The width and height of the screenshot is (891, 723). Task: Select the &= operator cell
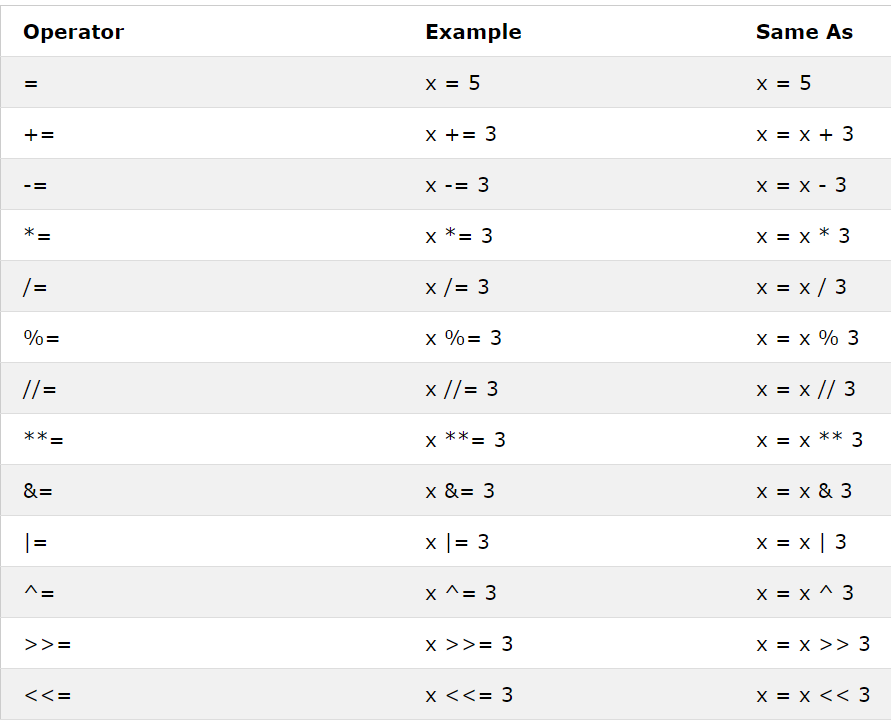click(38, 491)
